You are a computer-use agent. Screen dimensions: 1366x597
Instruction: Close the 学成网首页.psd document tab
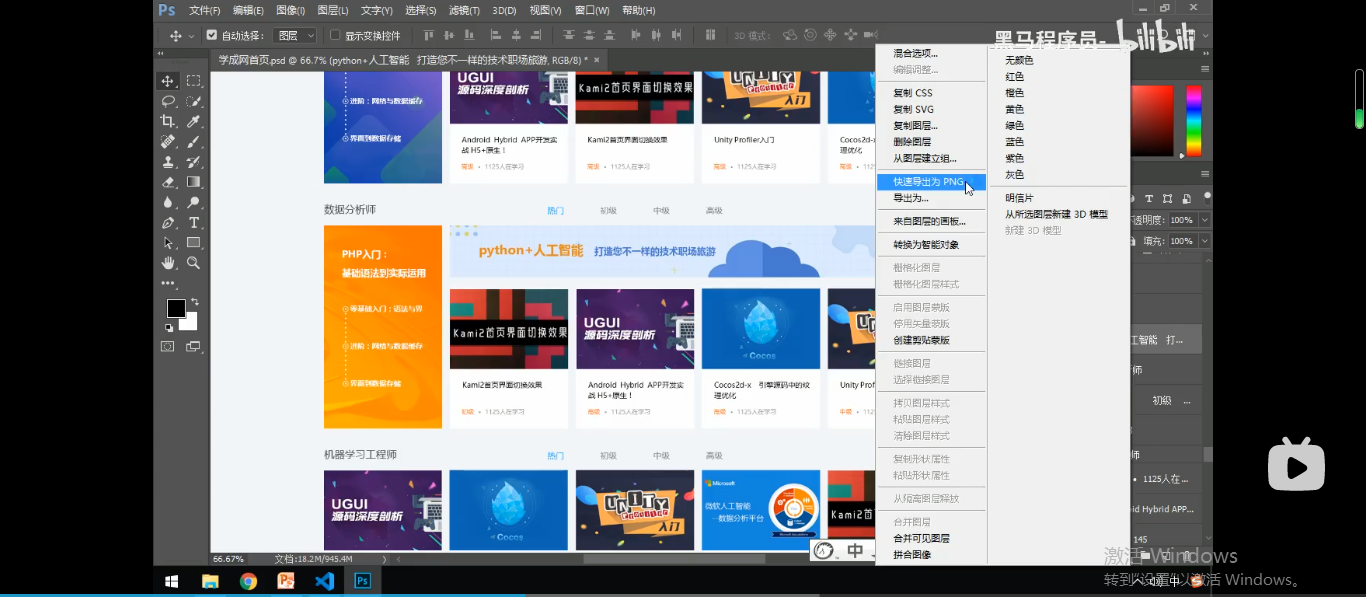point(597,60)
